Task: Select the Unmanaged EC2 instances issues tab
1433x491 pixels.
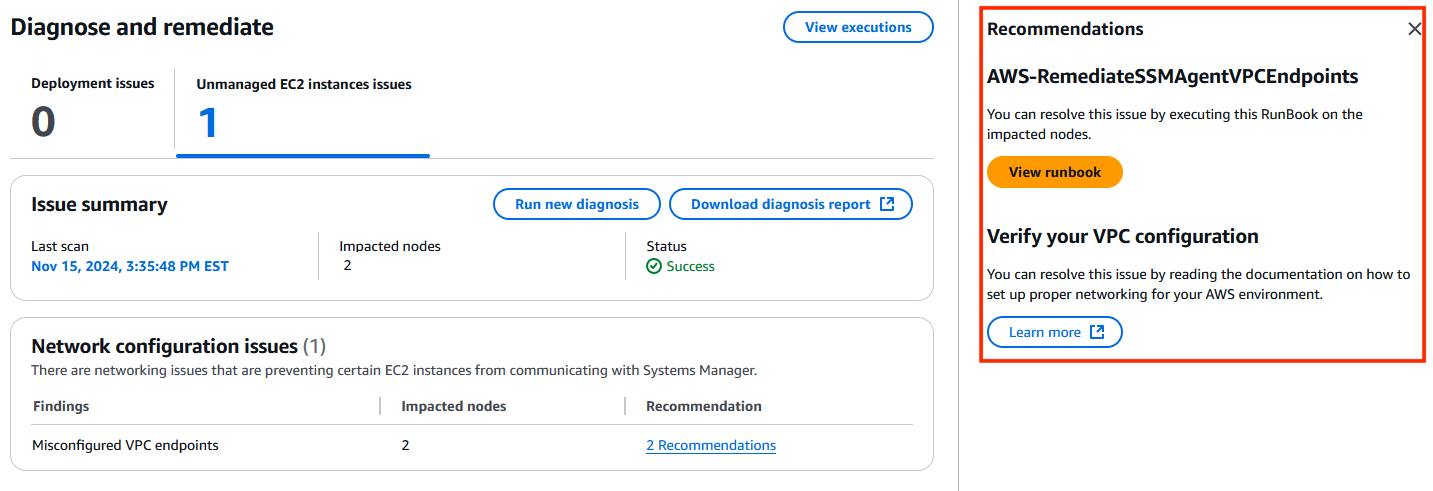Action: pos(303,112)
